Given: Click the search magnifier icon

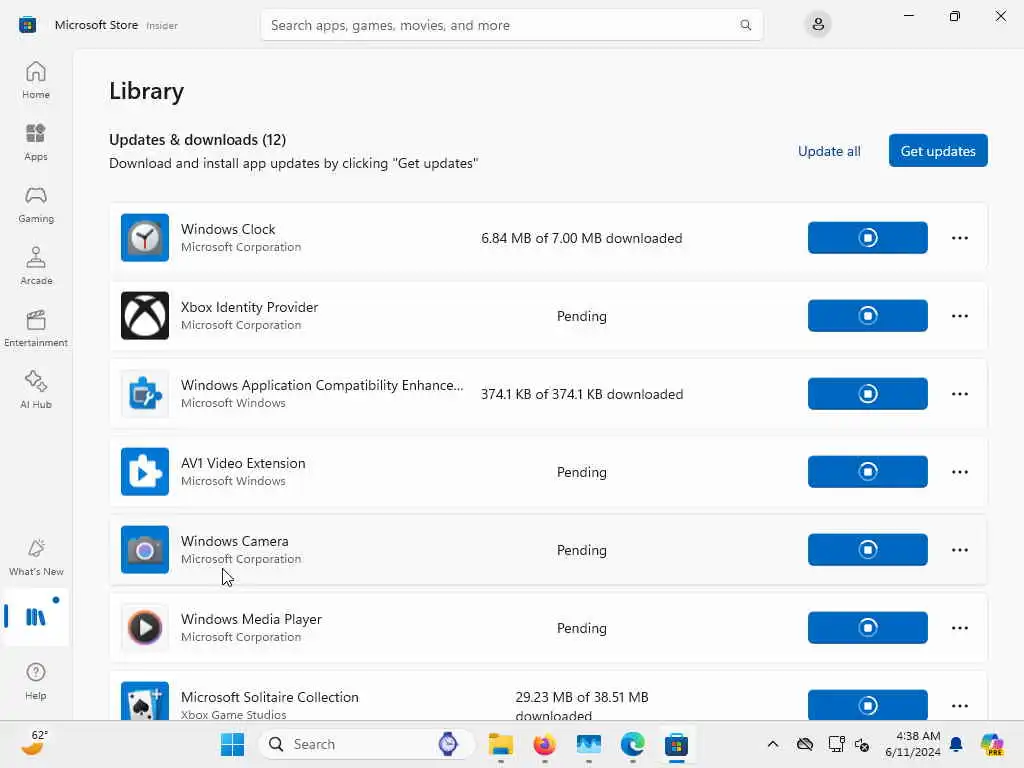Looking at the screenshot, I should click(745, 25).
